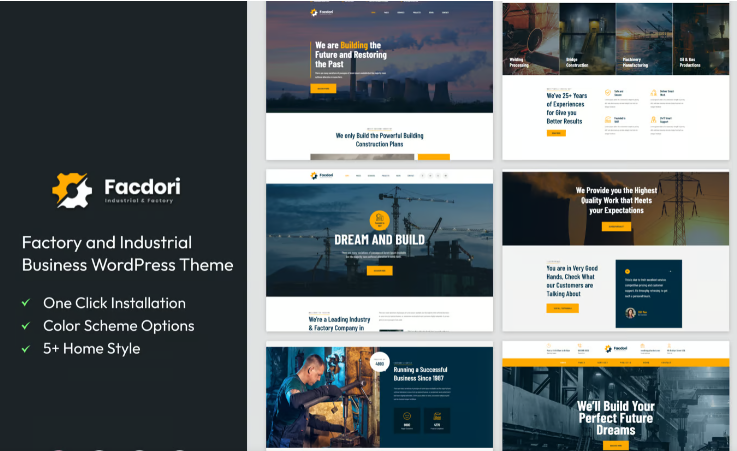Click the DREAM AND BUILD headline
The height and width of the screenshot is (451, 737).
coord(379,240)
